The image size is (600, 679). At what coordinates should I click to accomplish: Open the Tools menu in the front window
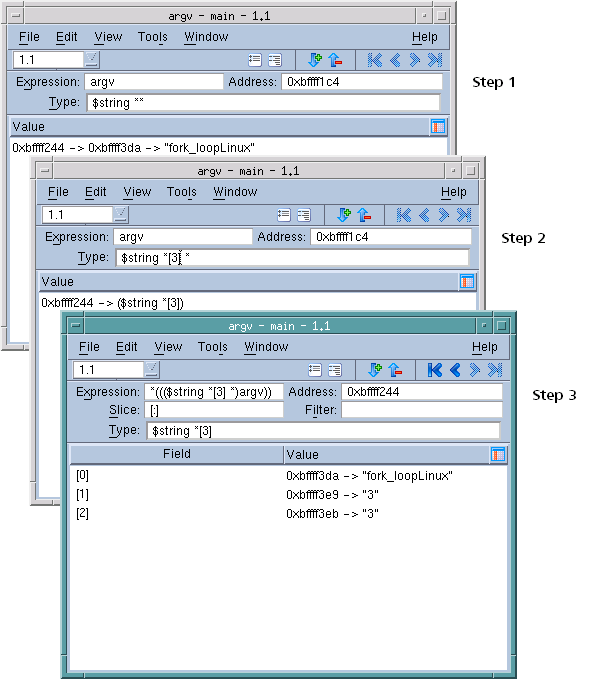[212, 347]
